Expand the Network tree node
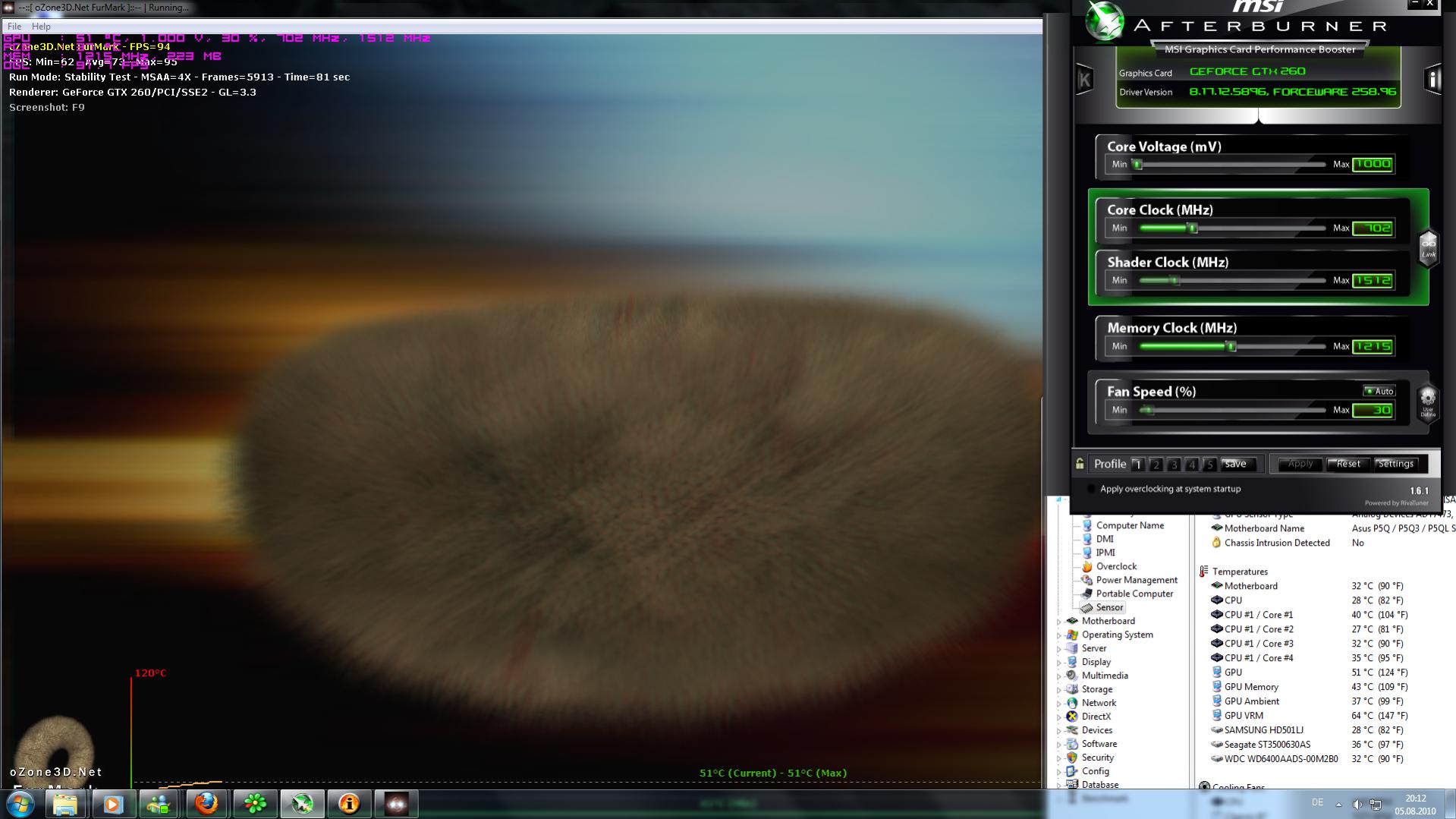 [x=1059, y=704]
